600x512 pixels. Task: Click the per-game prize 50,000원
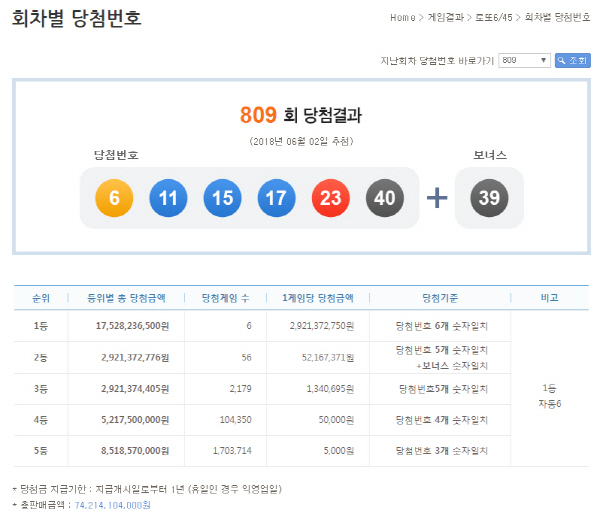point(336,420)
